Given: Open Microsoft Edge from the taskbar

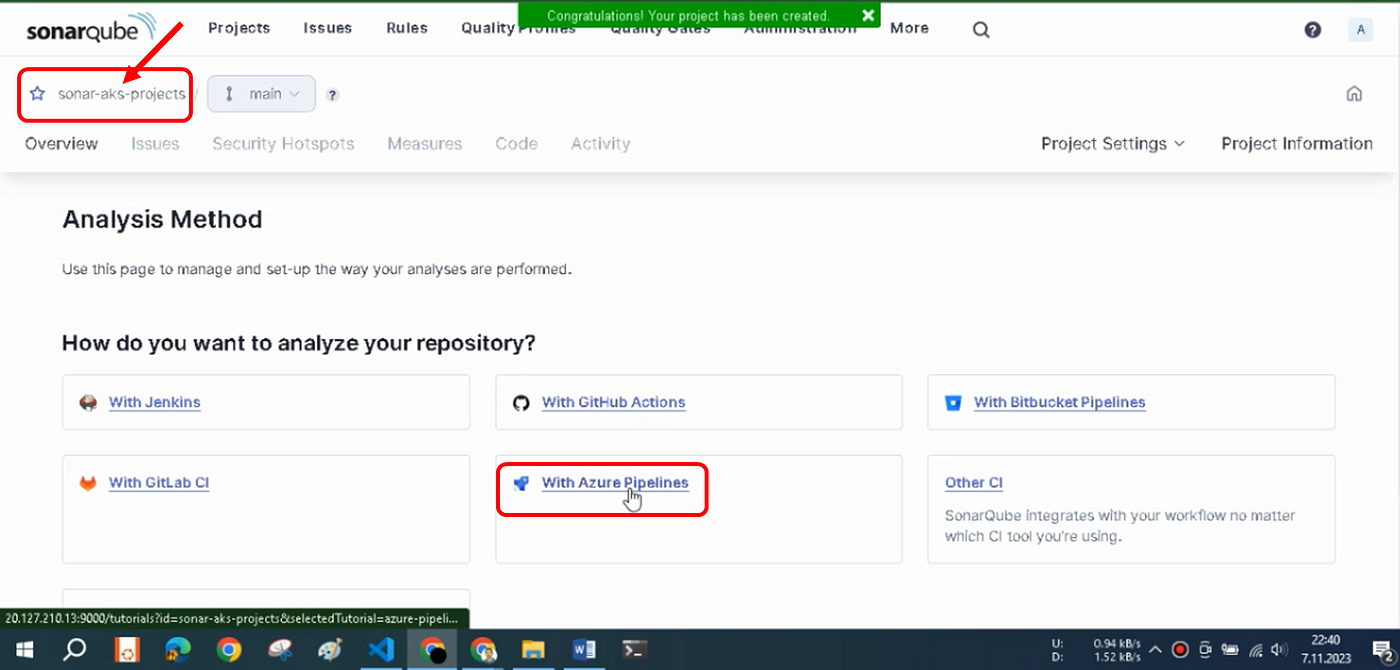Looking at the screenshot, I should (177, 650).
